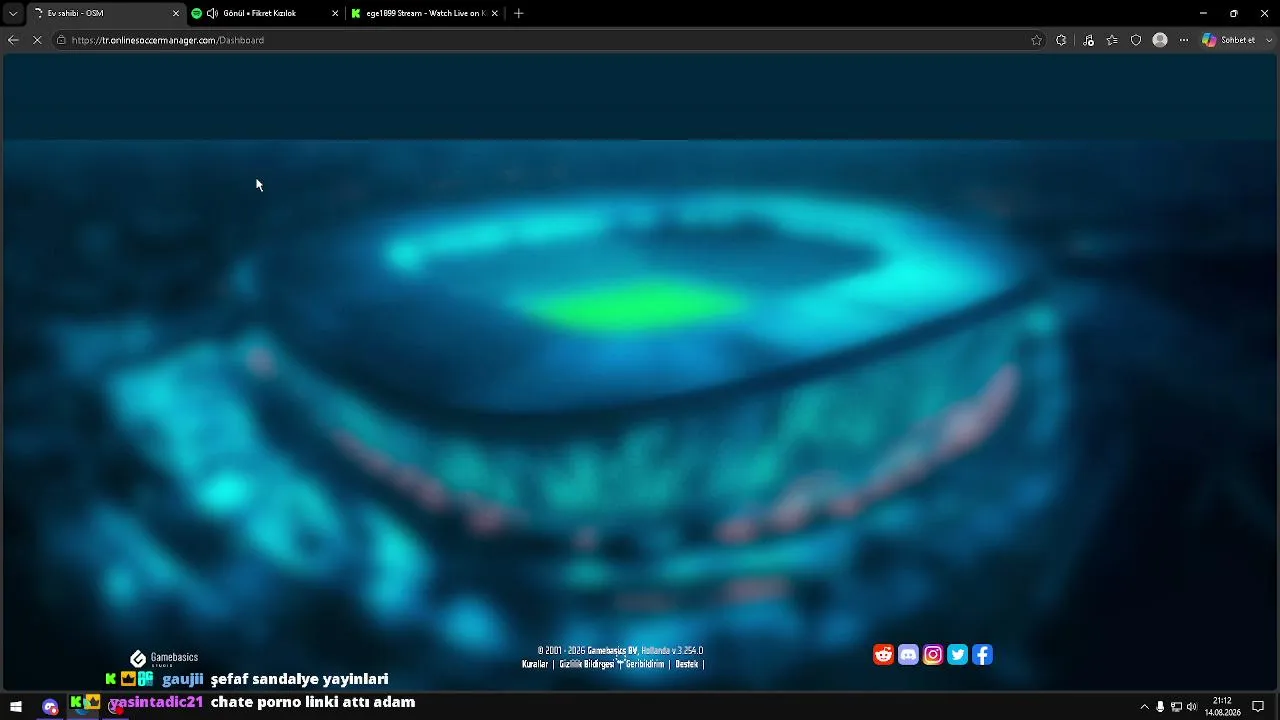The width and height of the screenshot is (1280, 720).
Task: Open the network tray icon
Action: [1176, 707]
